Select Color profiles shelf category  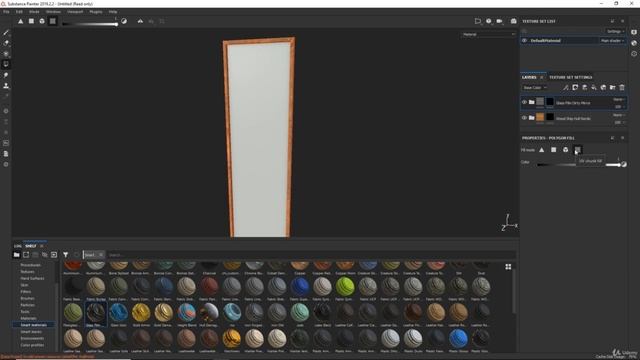tap(32, 345)
